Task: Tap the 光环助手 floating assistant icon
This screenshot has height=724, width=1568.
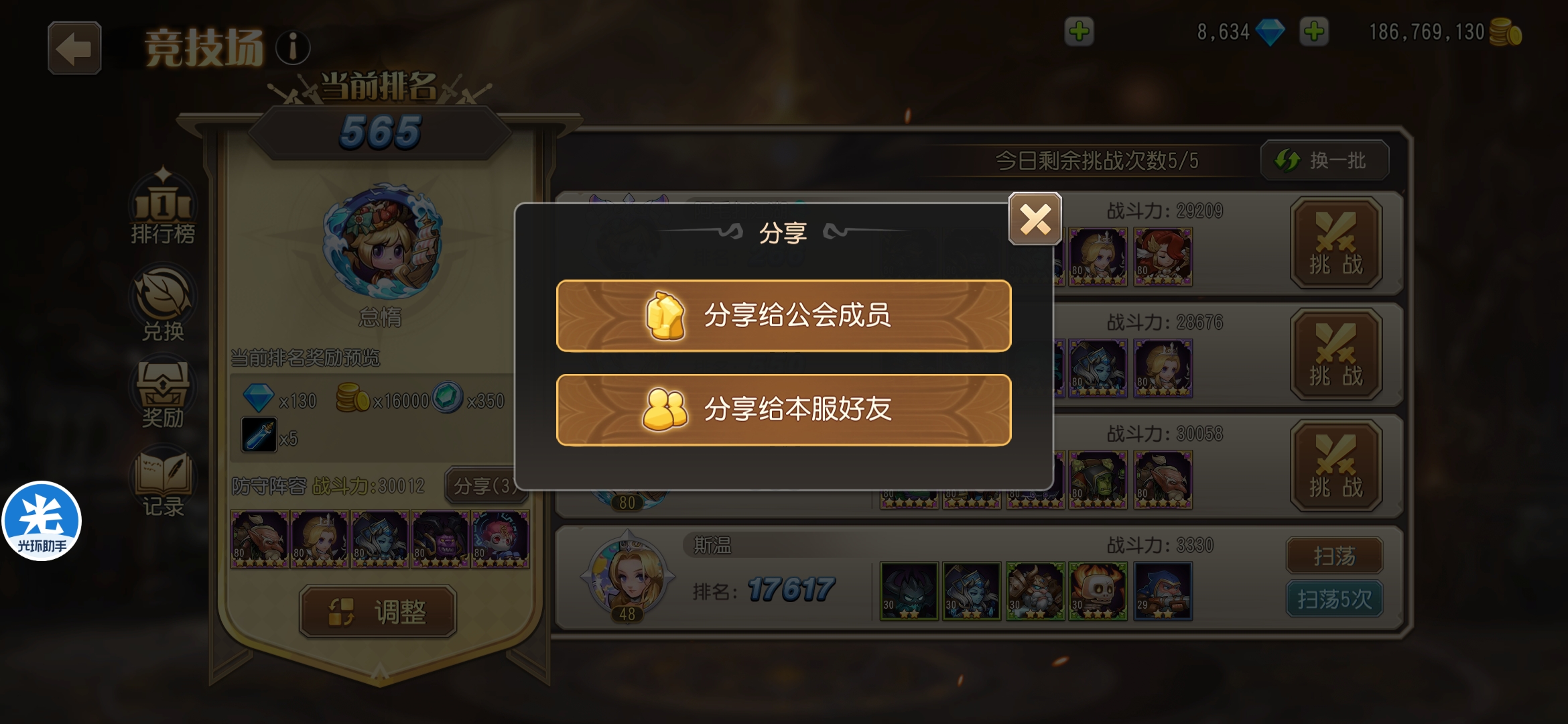Action: click(42, 521)
